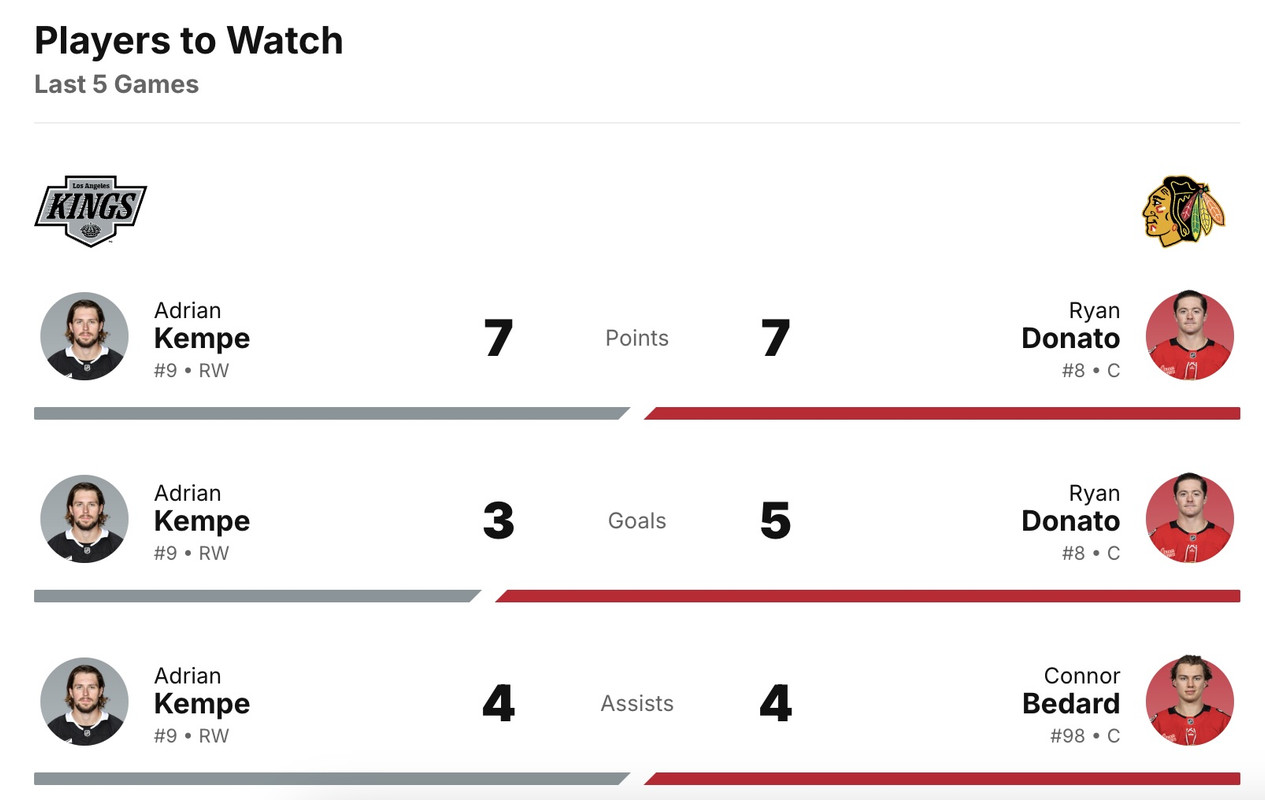Click Adrian Kempe name in Assists row
1265x800 pixels.
(201, 691)
